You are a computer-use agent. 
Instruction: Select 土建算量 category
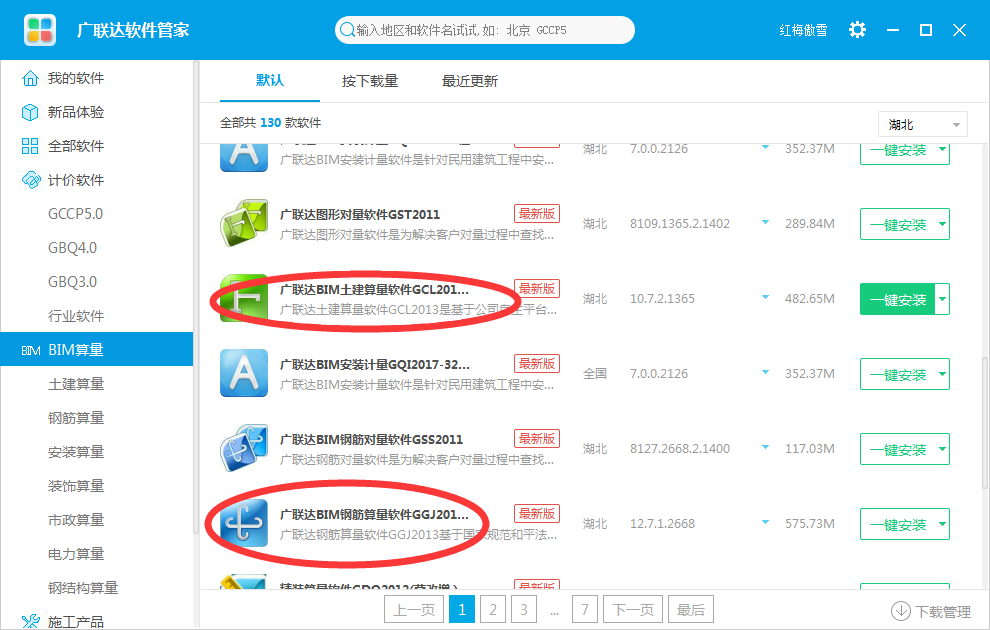click(x=76, y=384)
